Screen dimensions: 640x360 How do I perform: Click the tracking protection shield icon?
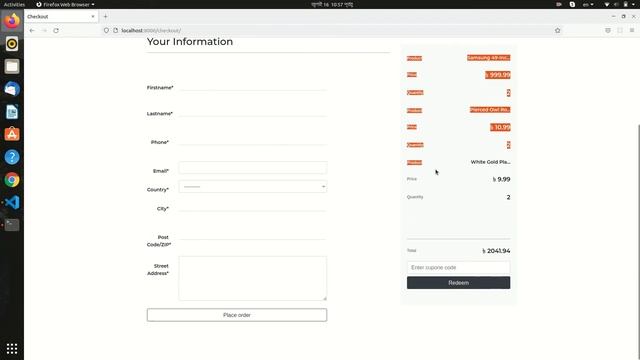click(x=106, y=31)
